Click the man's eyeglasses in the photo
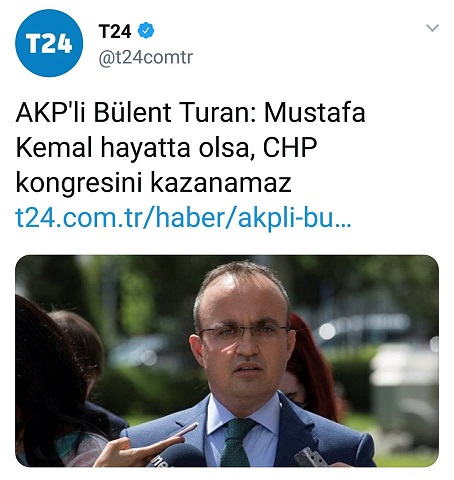Viewport: 454px width, 480px height. tap(244, 332)
